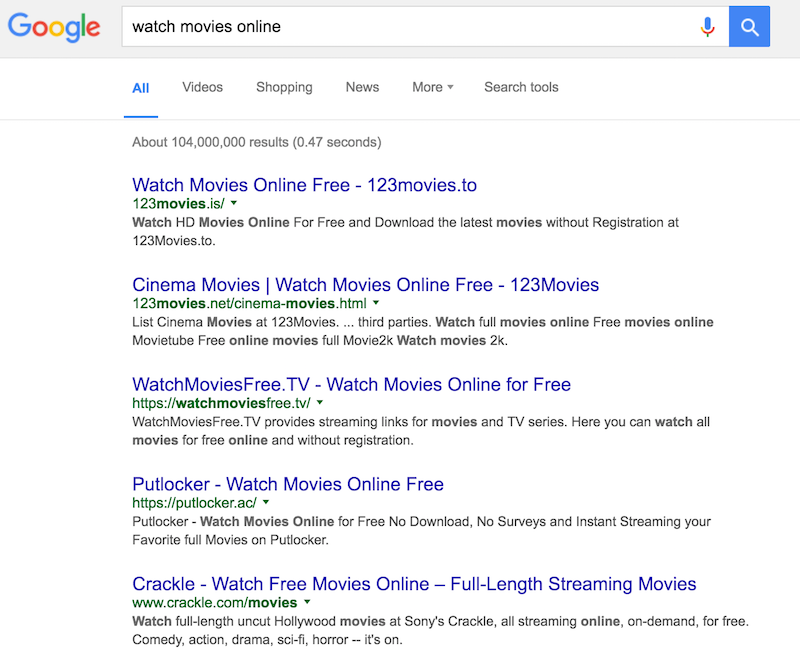The image size is (800, 666).
Task: Select the Shopping tab
Action: tap(284, 87)
